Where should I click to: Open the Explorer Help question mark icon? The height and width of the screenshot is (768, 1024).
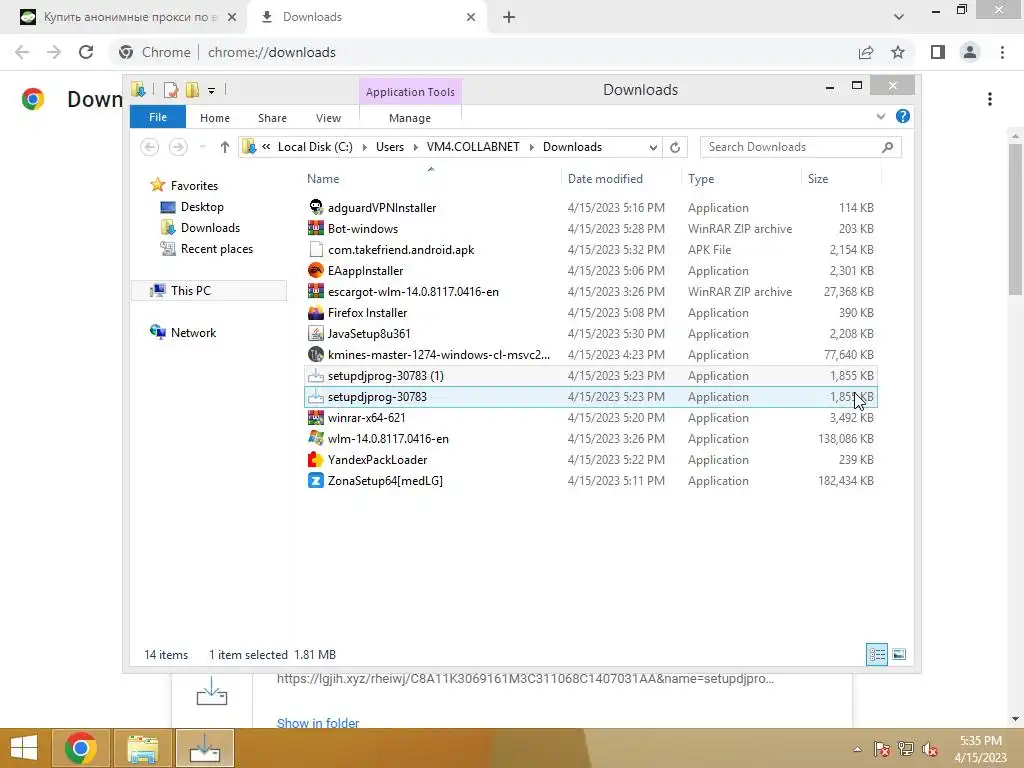903,116
